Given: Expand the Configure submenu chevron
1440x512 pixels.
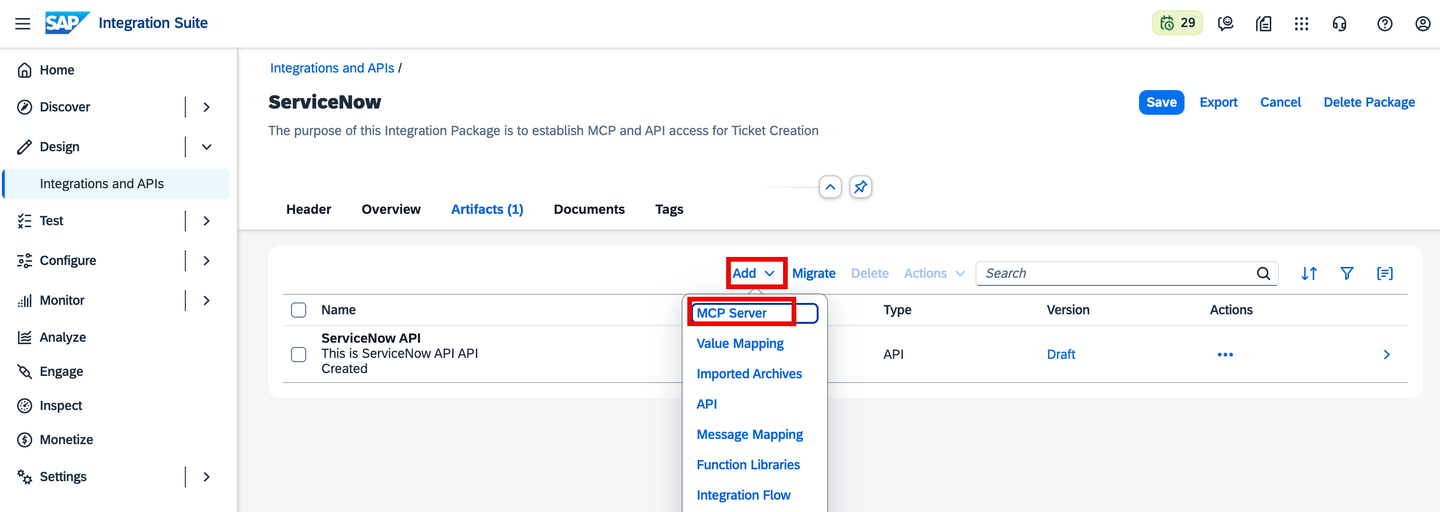Looking at the screenshot, I should click(207, 261).
